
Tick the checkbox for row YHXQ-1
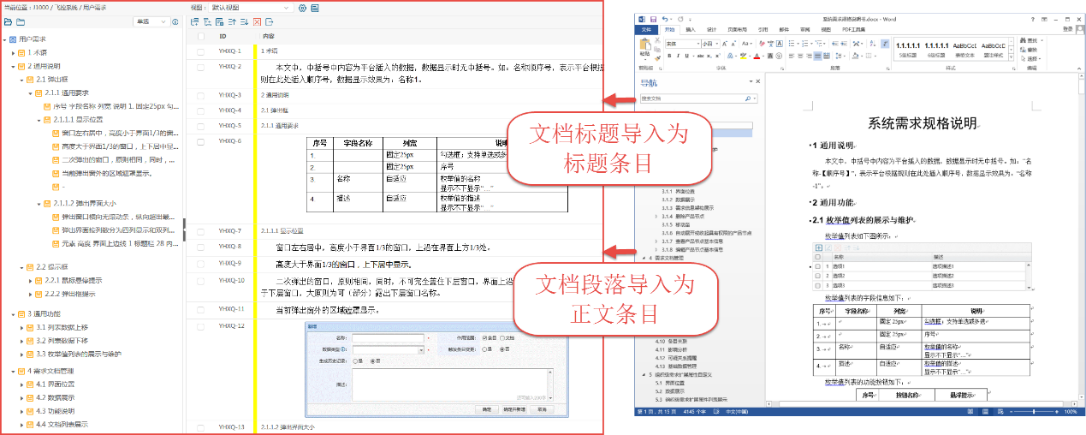point(200,50)
